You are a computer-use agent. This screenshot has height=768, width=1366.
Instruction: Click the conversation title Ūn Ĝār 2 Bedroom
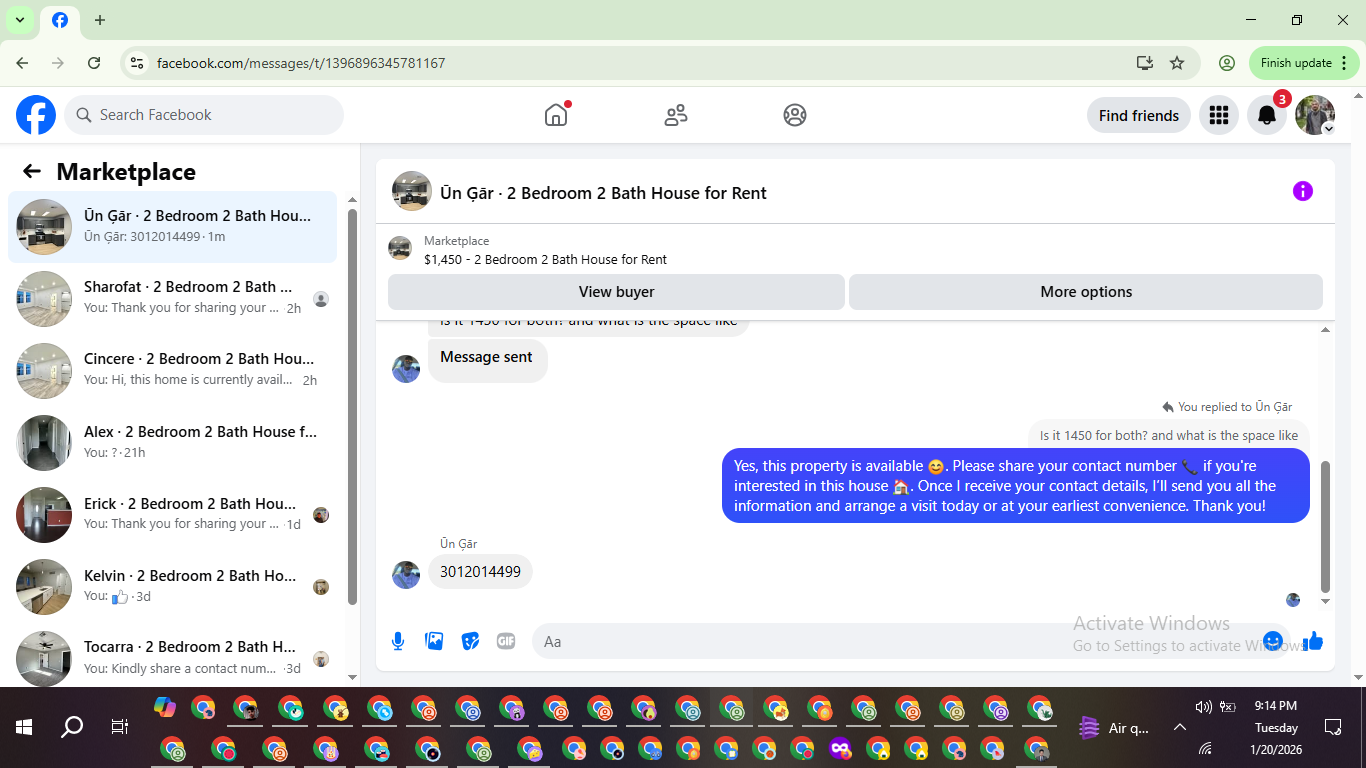(603, 193)
